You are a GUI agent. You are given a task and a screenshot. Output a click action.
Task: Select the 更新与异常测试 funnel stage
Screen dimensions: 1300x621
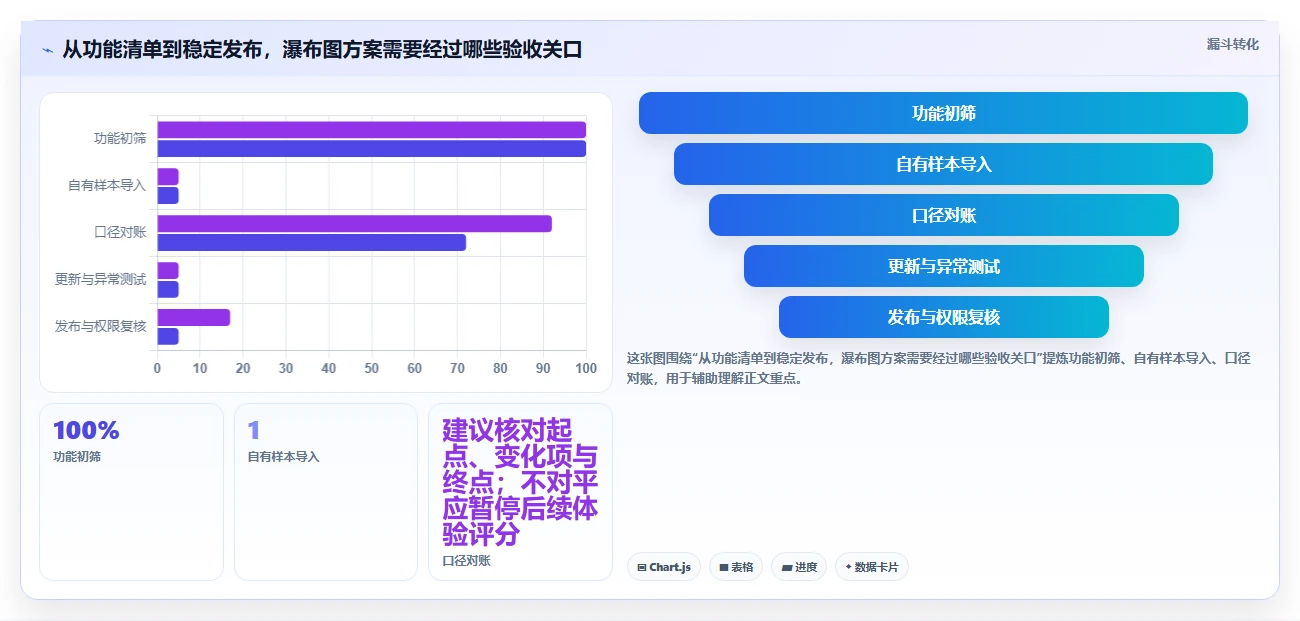(943, 266)
